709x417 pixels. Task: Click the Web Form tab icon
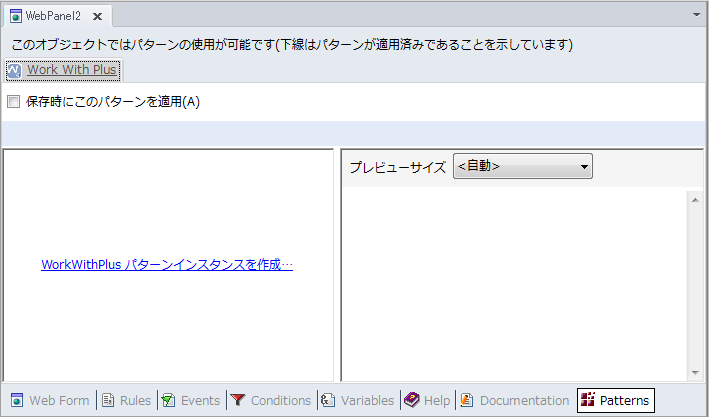(x=17, y=400)
